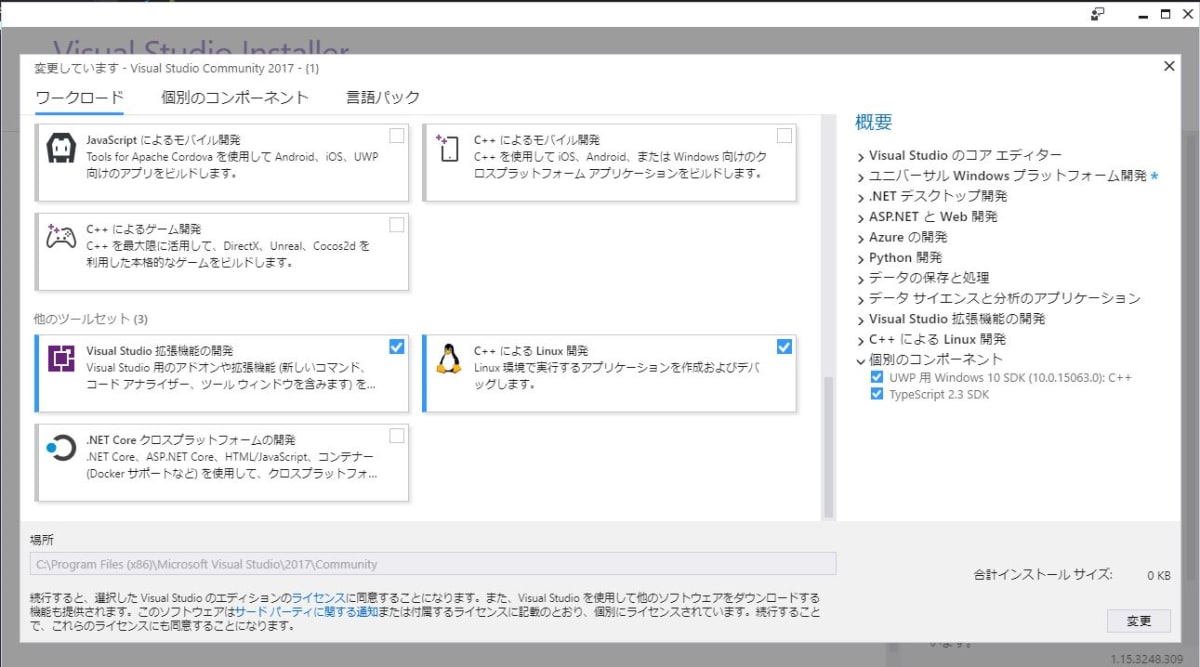
Task: Click the install location path field
Action: [x=433, y=564]
